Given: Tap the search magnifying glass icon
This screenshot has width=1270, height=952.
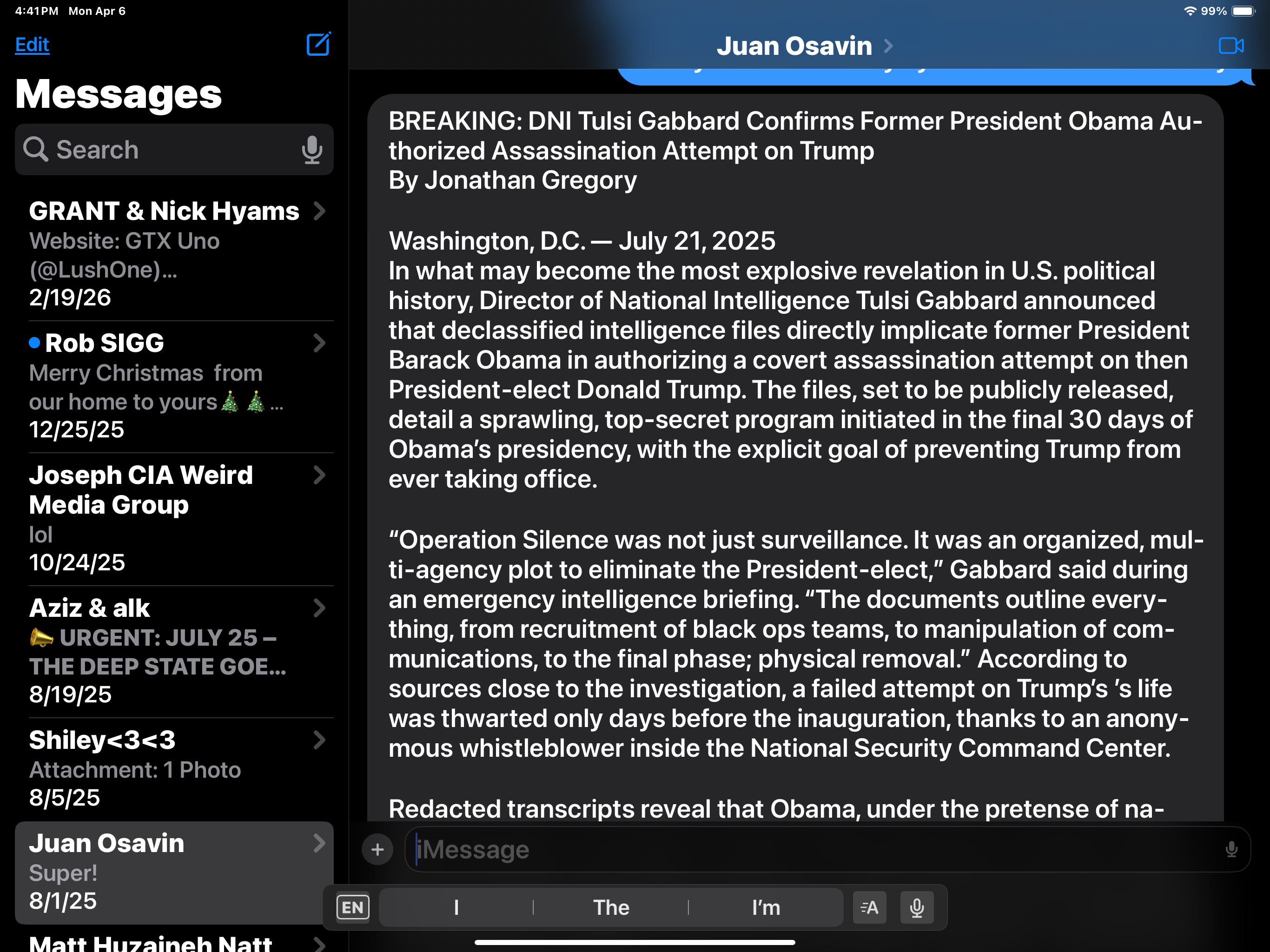Looking at the screenshot, I should [36, 149].
